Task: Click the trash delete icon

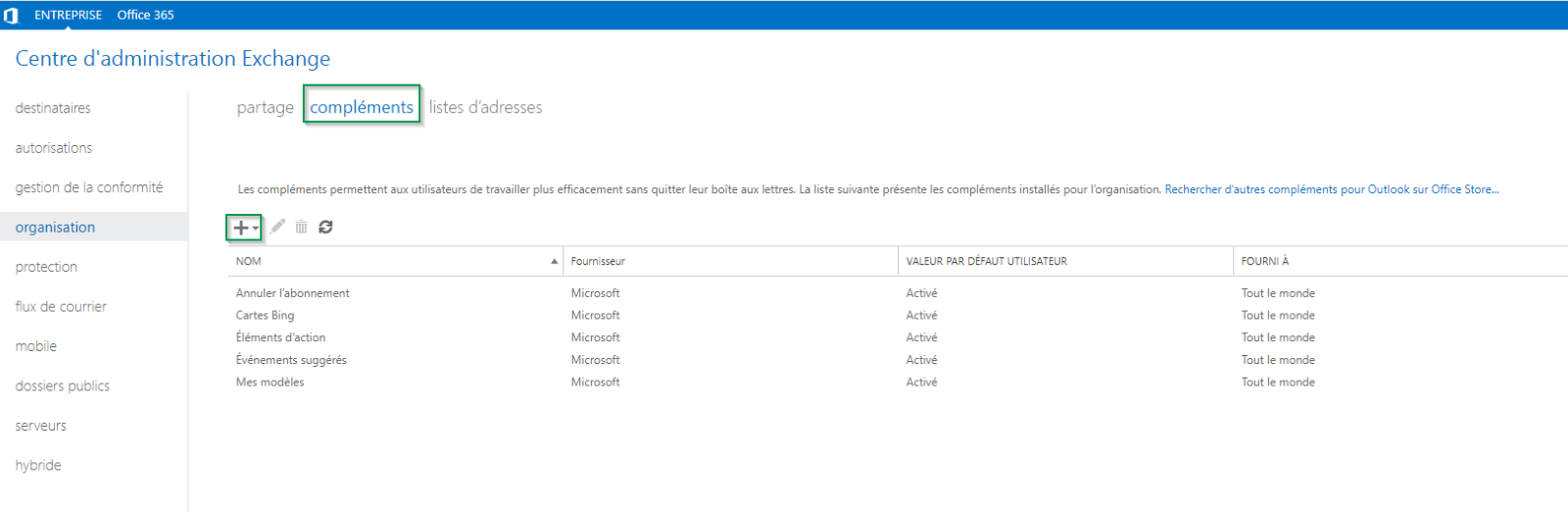Action: point(301,228)
